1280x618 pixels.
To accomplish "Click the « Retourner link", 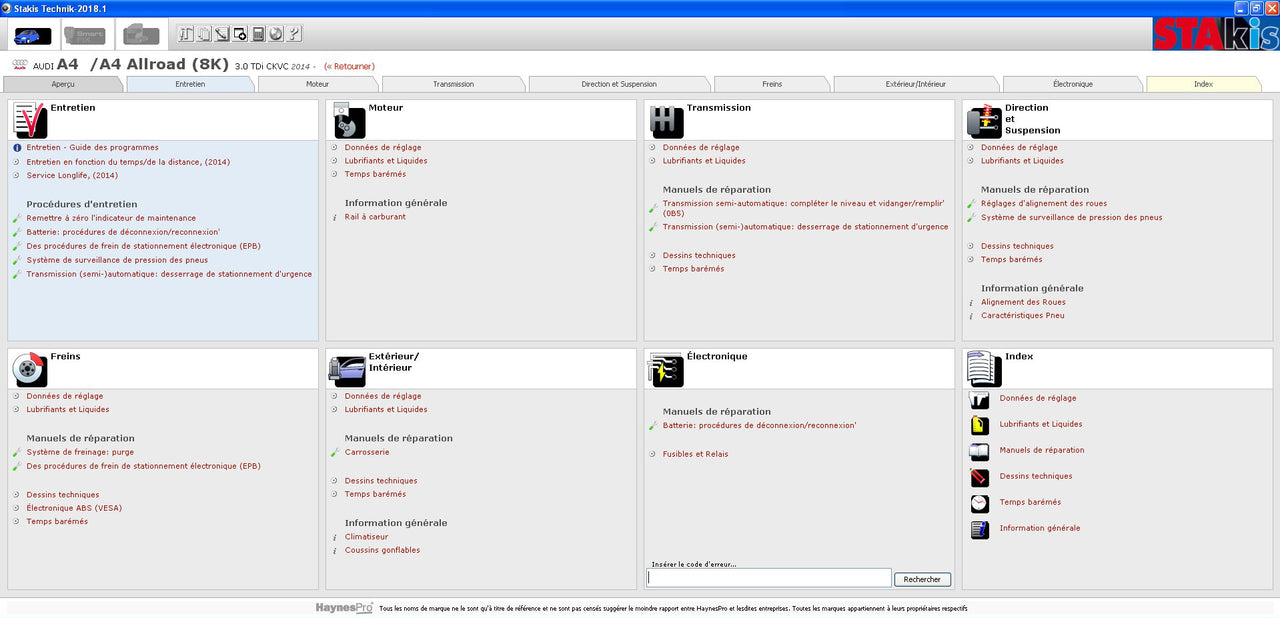I will click(x=349, y=67).
